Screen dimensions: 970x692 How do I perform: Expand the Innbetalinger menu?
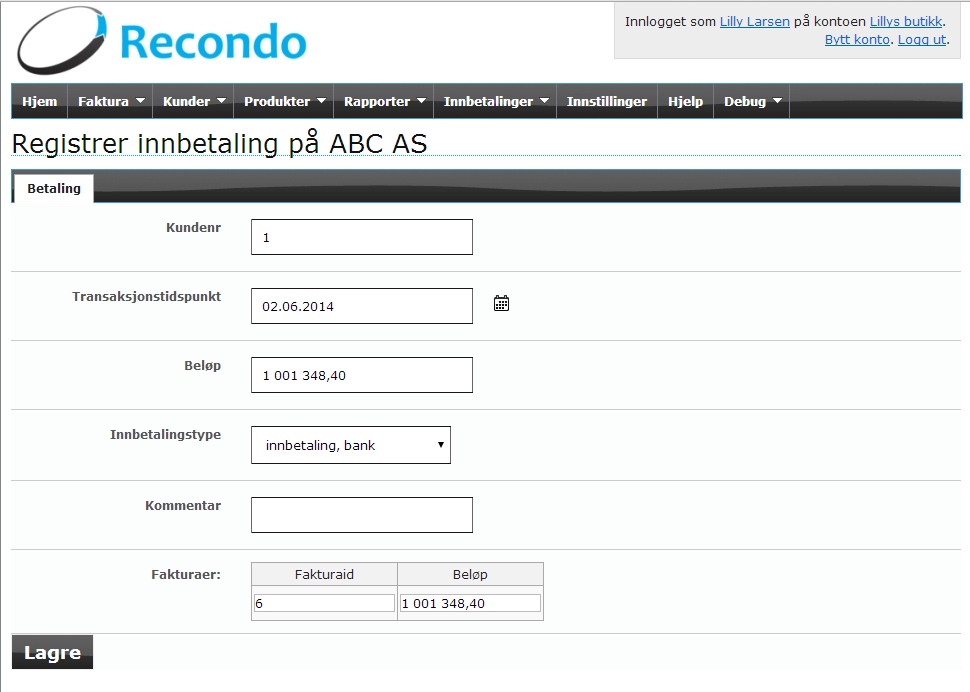click(x=496, y=101)
